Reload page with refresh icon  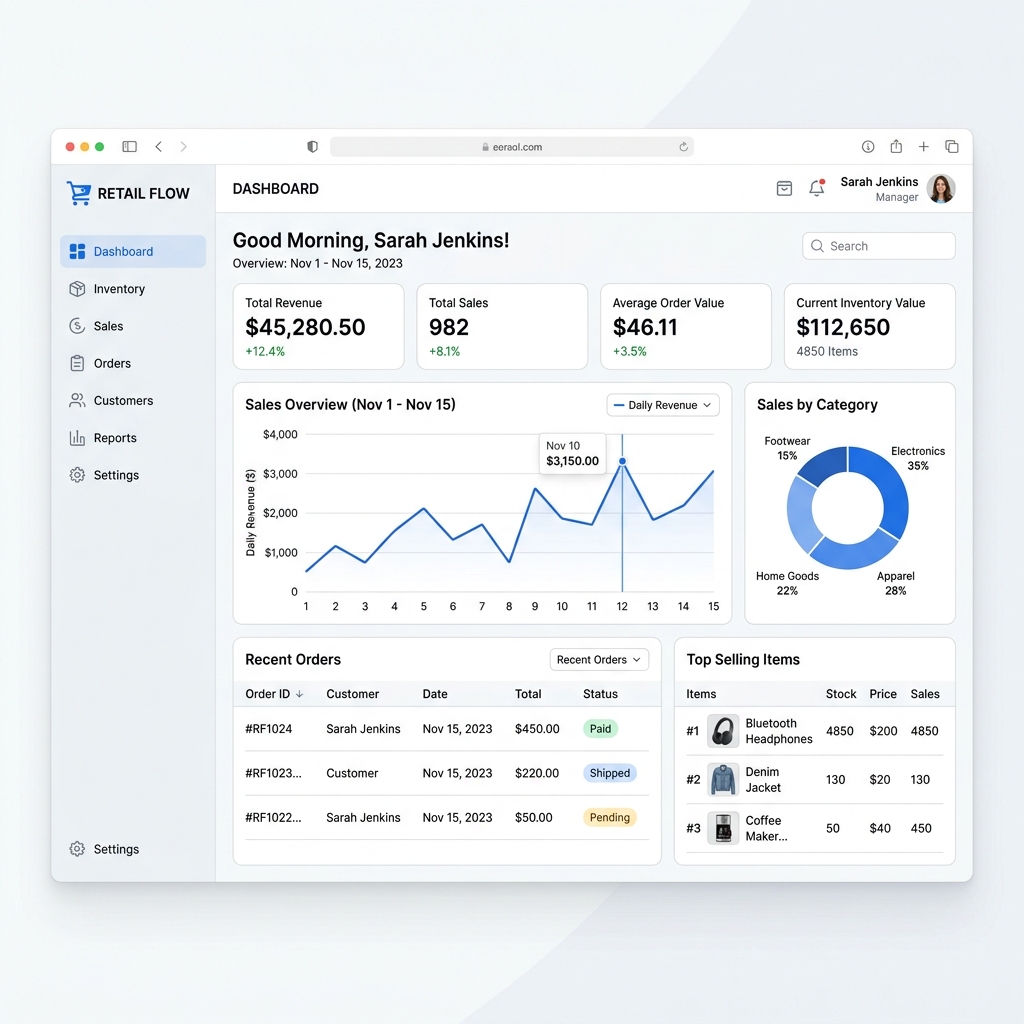click(x=683, y=147)
